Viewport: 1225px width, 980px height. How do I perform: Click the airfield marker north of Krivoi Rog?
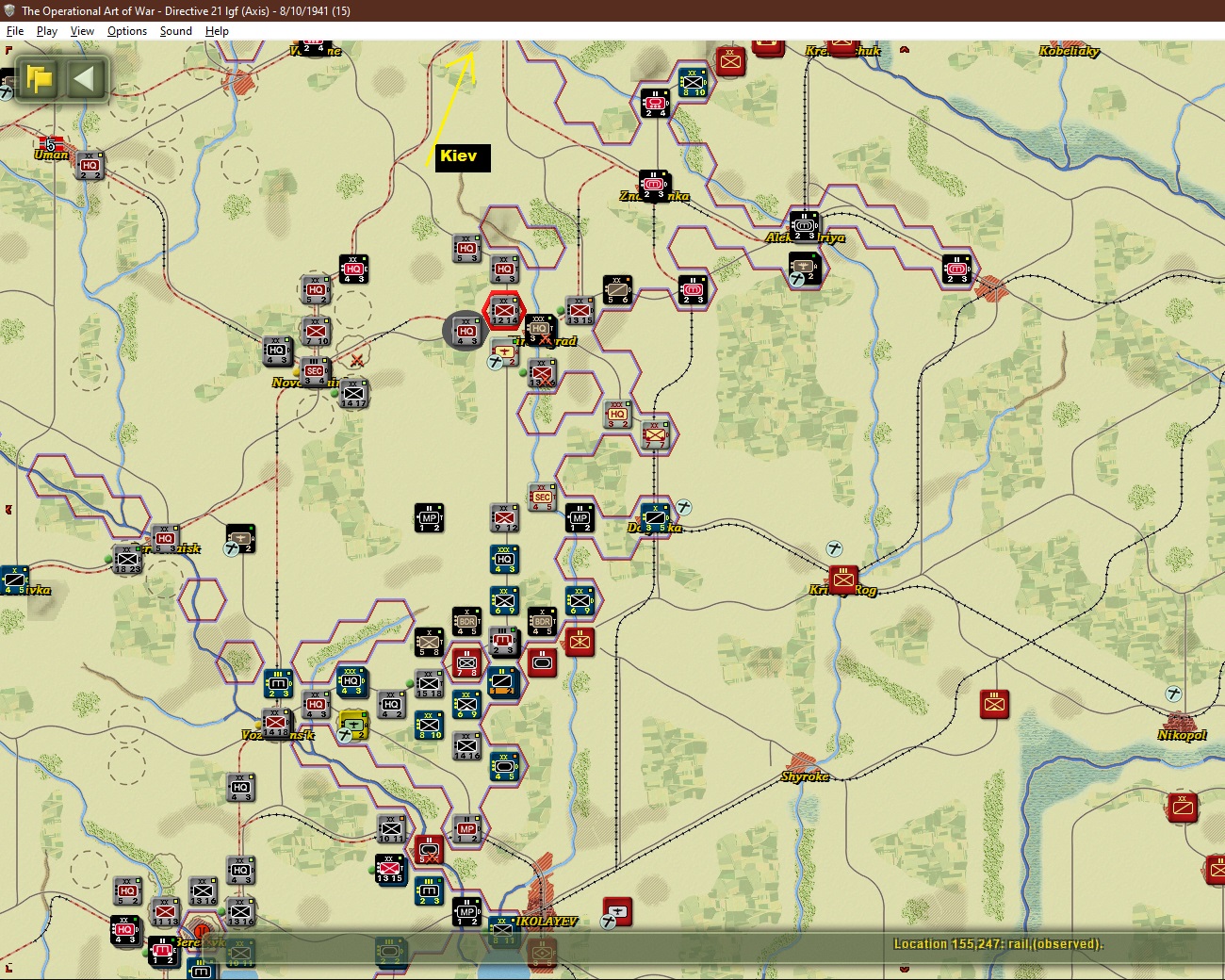pos(834,548)
